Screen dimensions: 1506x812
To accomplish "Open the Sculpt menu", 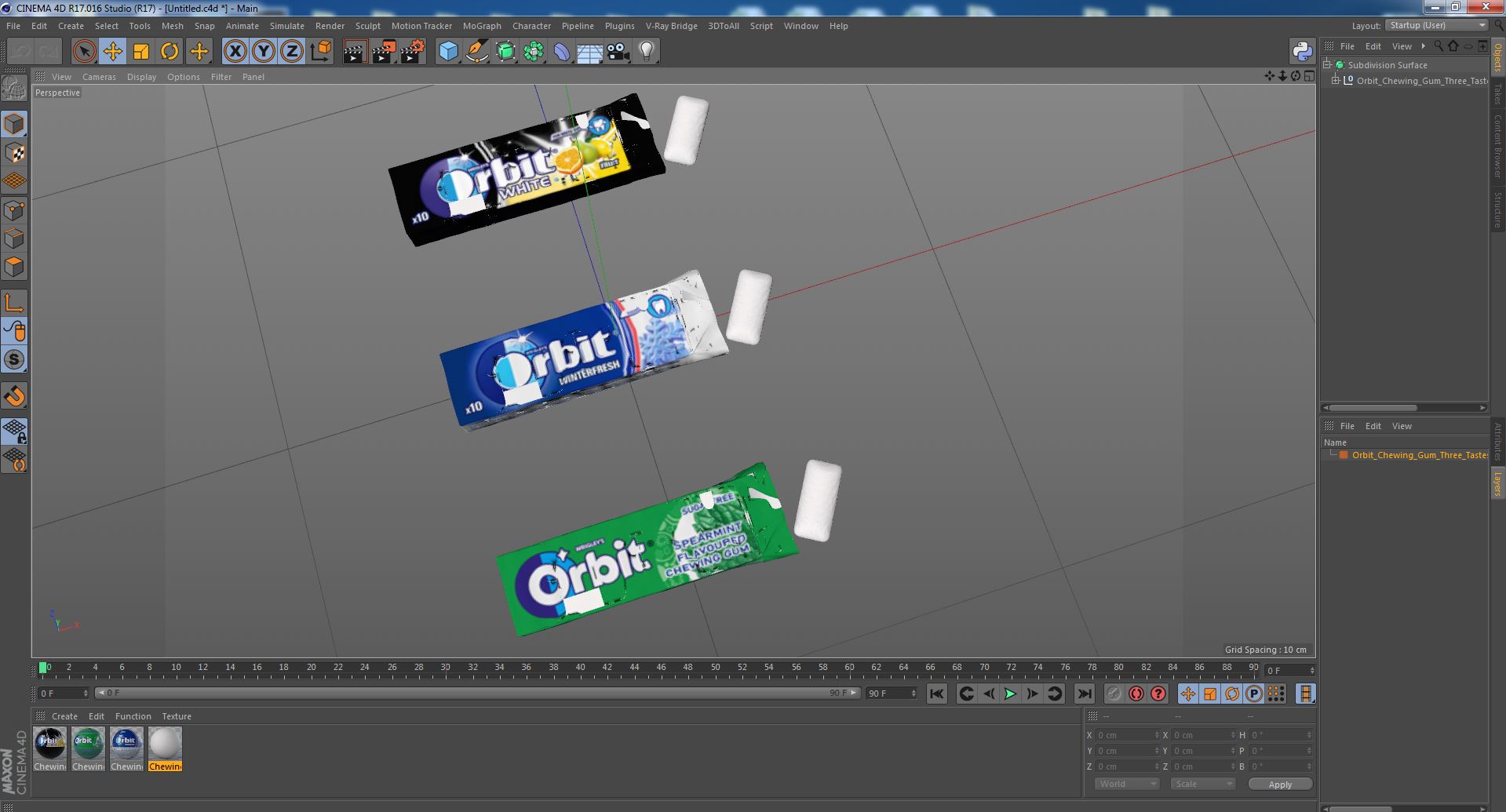I will tap(367, 26).
